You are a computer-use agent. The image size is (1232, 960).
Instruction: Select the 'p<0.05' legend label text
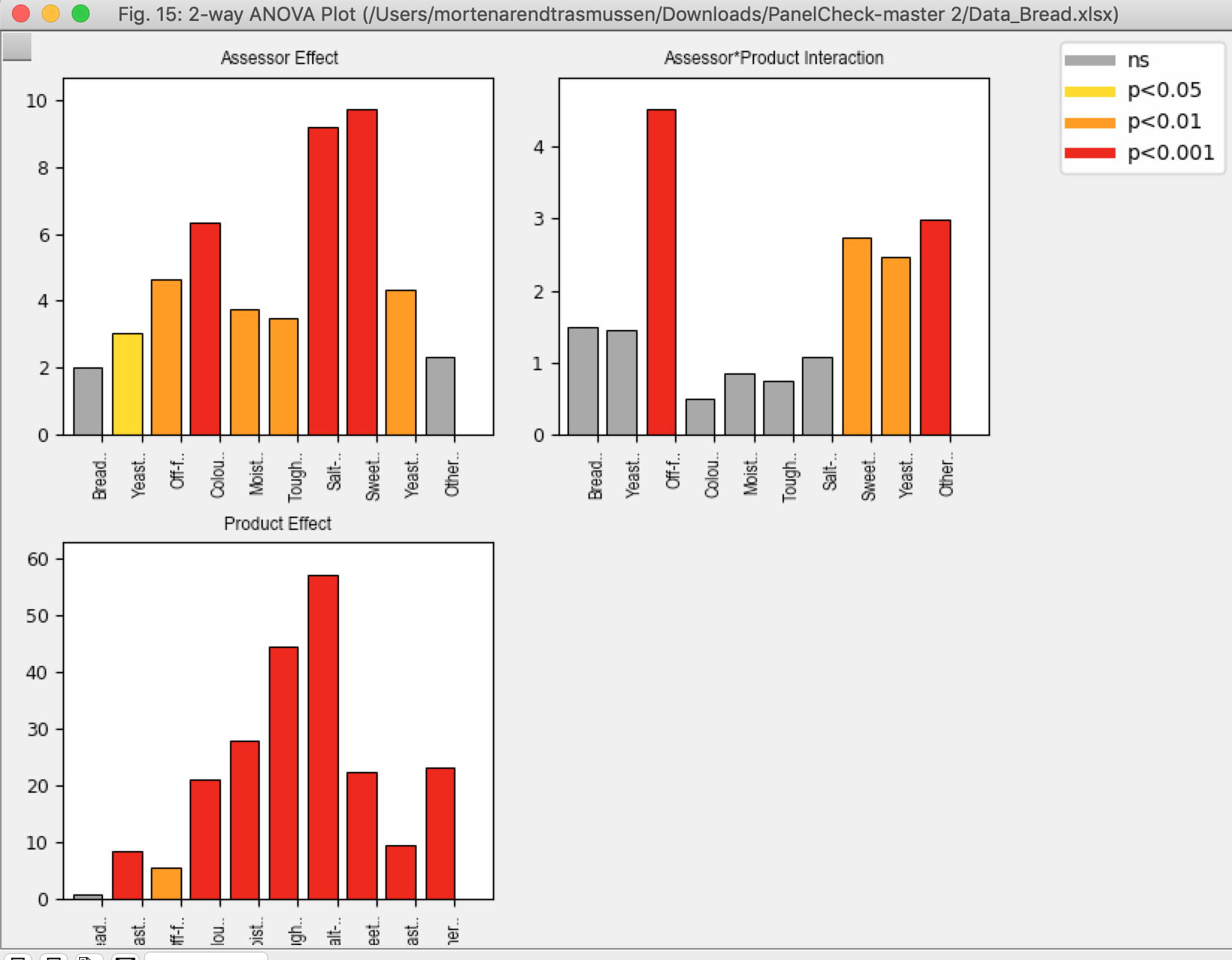coord(1164,90)
